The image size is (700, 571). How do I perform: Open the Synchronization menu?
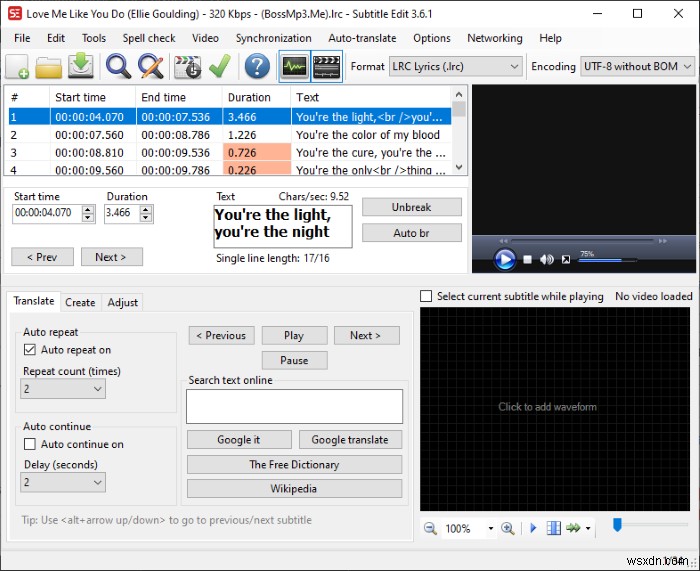click(x=274, y=38)
